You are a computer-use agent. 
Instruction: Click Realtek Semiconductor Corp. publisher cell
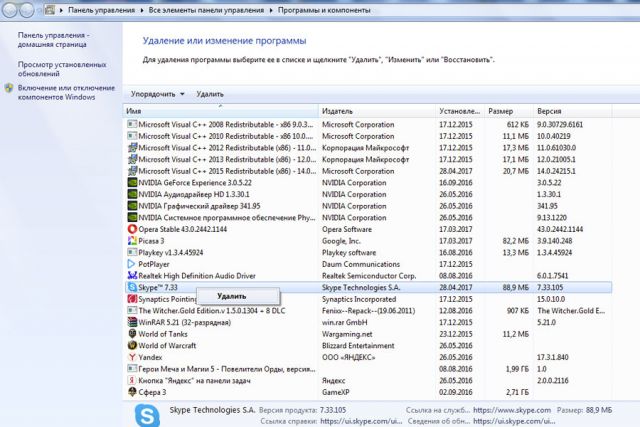point(369,276)
